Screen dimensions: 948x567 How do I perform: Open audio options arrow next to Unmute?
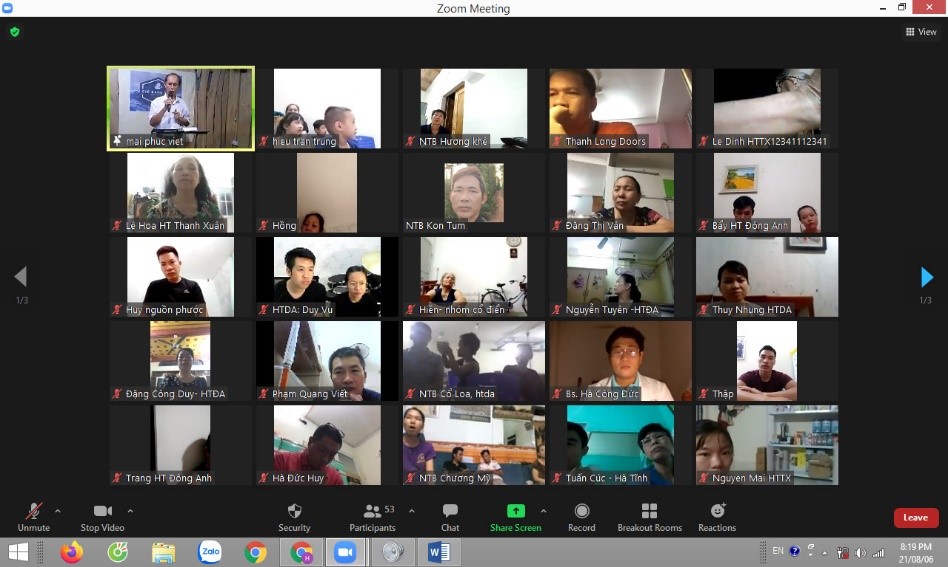[x=57, y=511]
